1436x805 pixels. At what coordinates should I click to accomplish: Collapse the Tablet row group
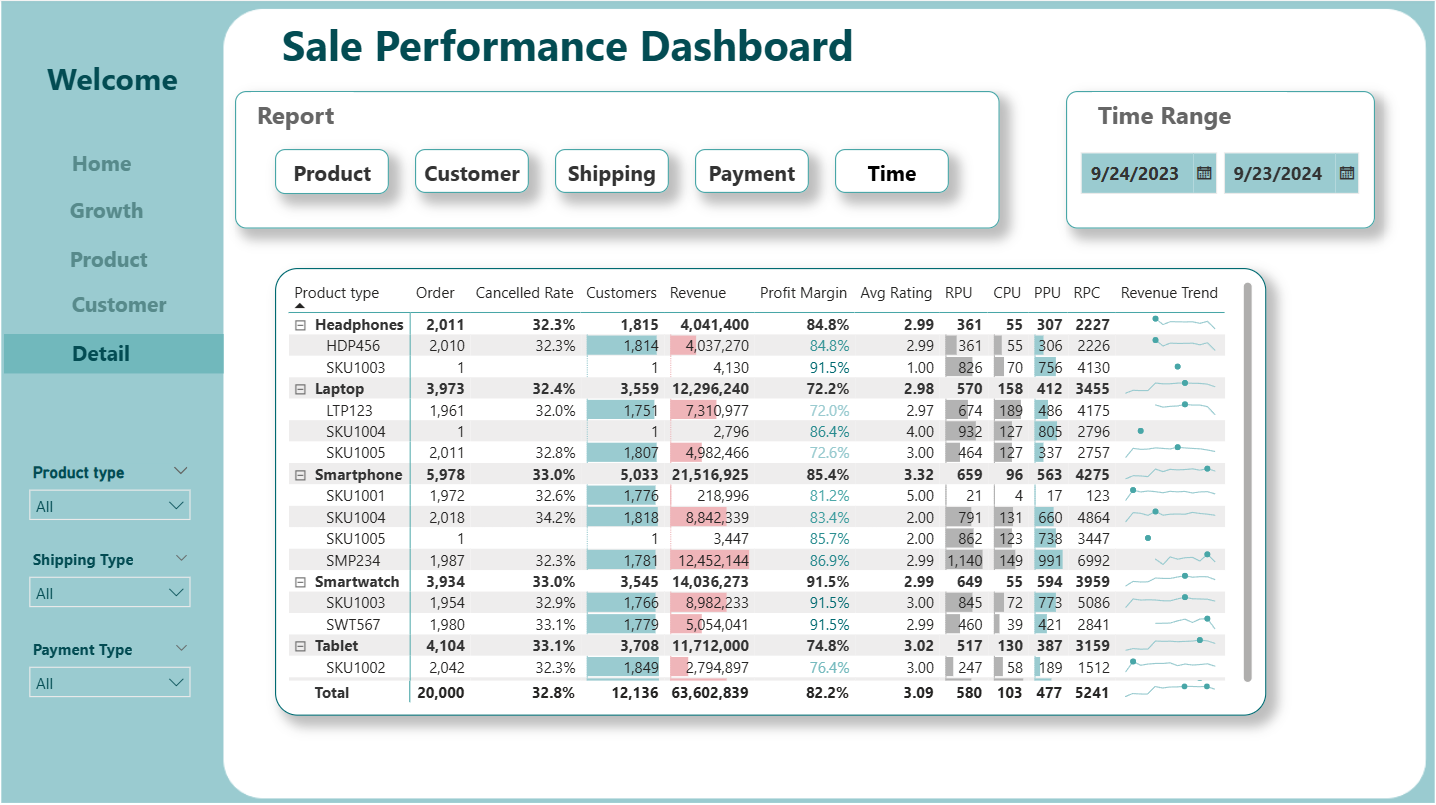300,647
